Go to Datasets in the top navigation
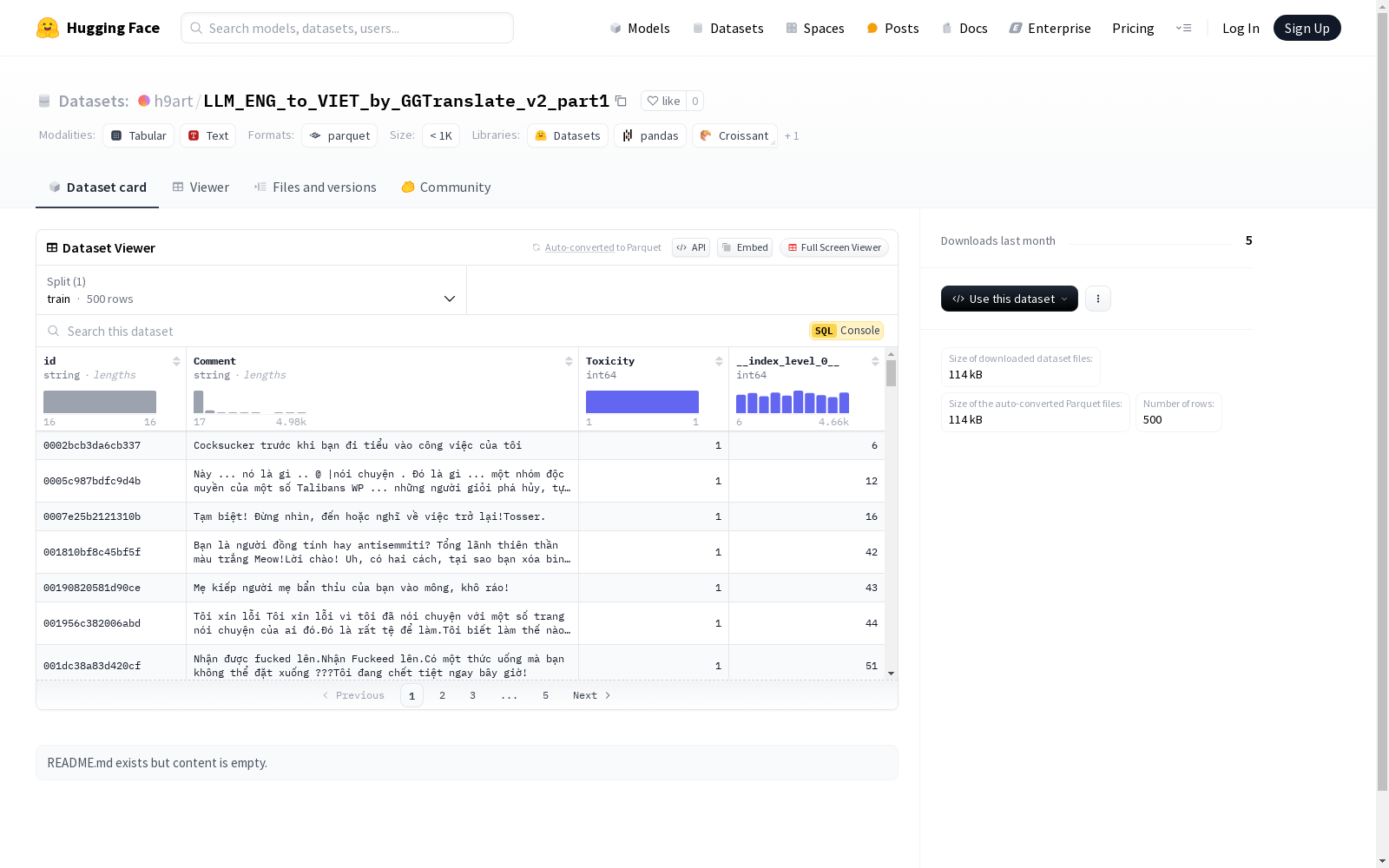Viewport: 1389px width, 868px height. click(727, 28)
